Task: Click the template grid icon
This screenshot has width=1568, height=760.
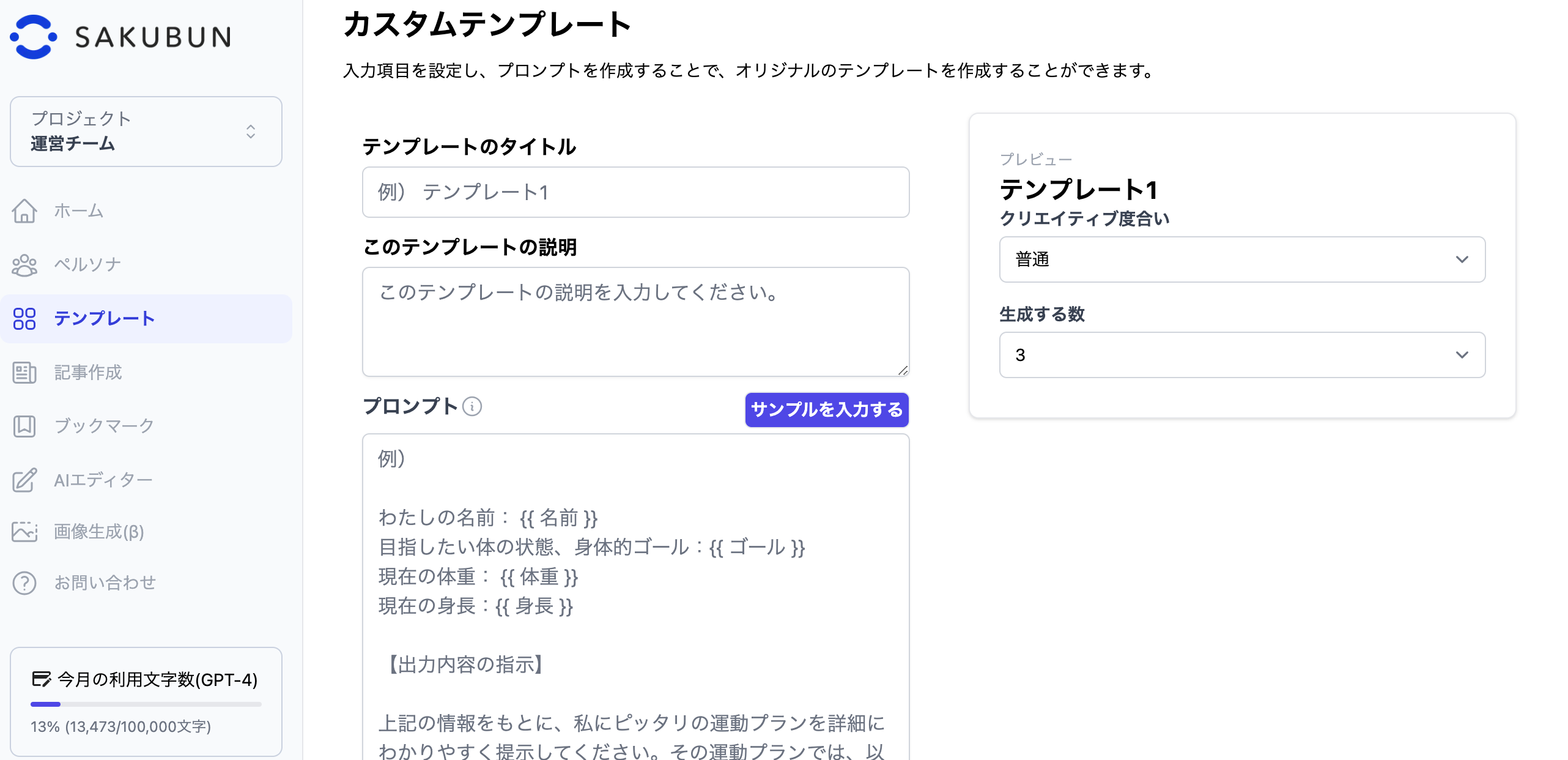Action: (x=24, y=319)
